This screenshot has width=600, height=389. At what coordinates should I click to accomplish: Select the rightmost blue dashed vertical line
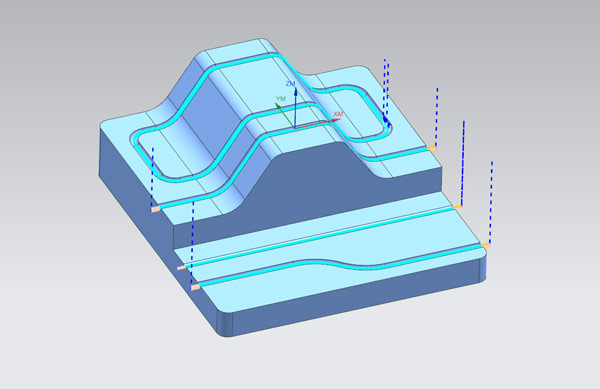click(x=491, y=202)
